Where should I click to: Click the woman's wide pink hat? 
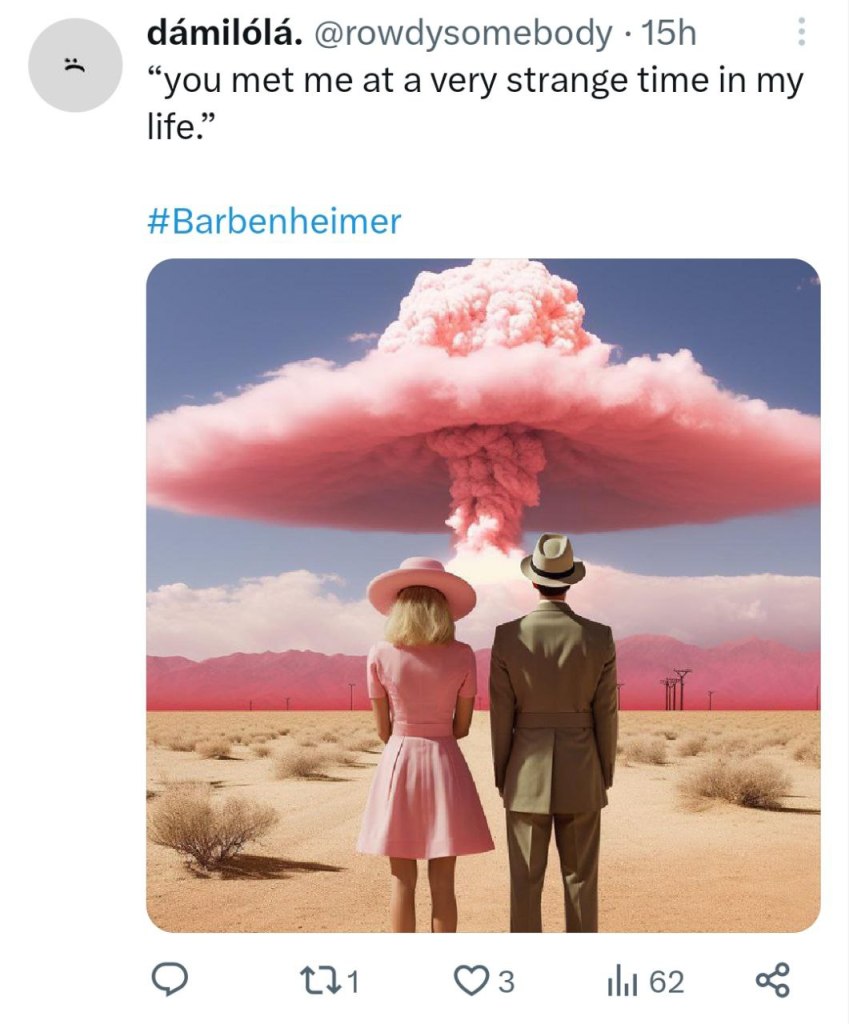(421, 585)
